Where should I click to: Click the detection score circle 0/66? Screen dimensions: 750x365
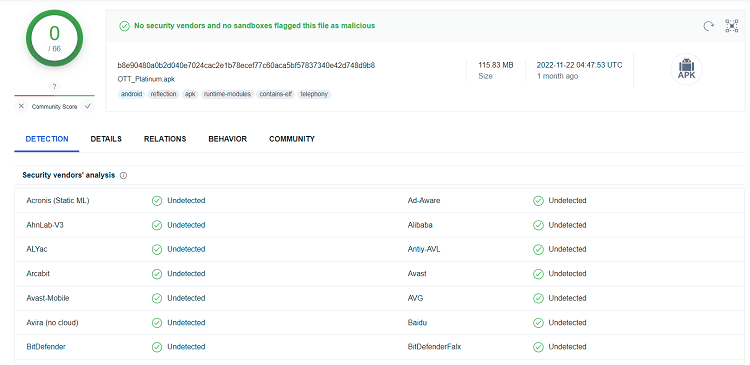click(55, 39)
